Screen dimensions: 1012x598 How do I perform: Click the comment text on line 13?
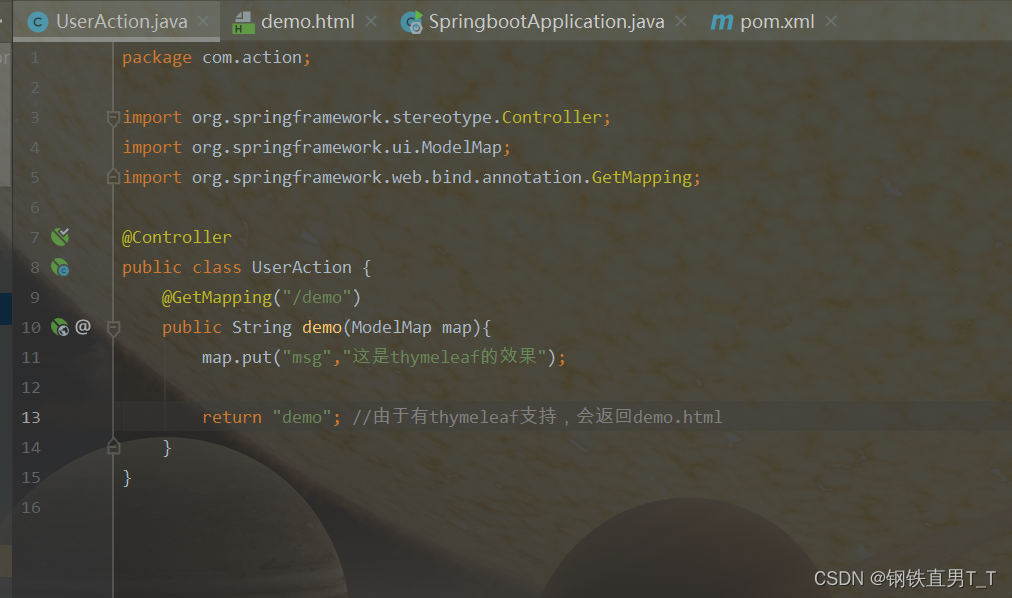point(537,417)
